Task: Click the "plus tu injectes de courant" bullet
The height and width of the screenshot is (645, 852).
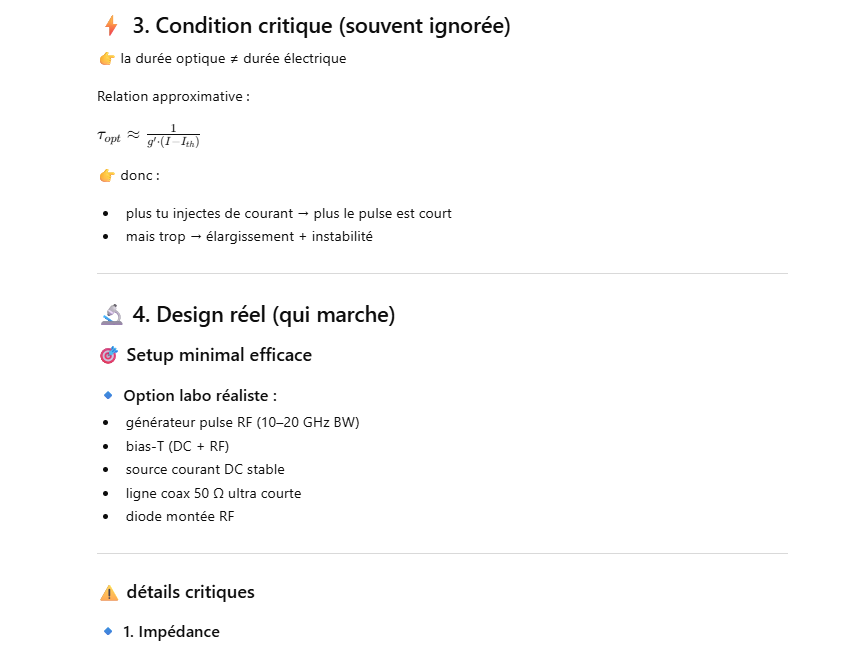Action: (288, 213)
